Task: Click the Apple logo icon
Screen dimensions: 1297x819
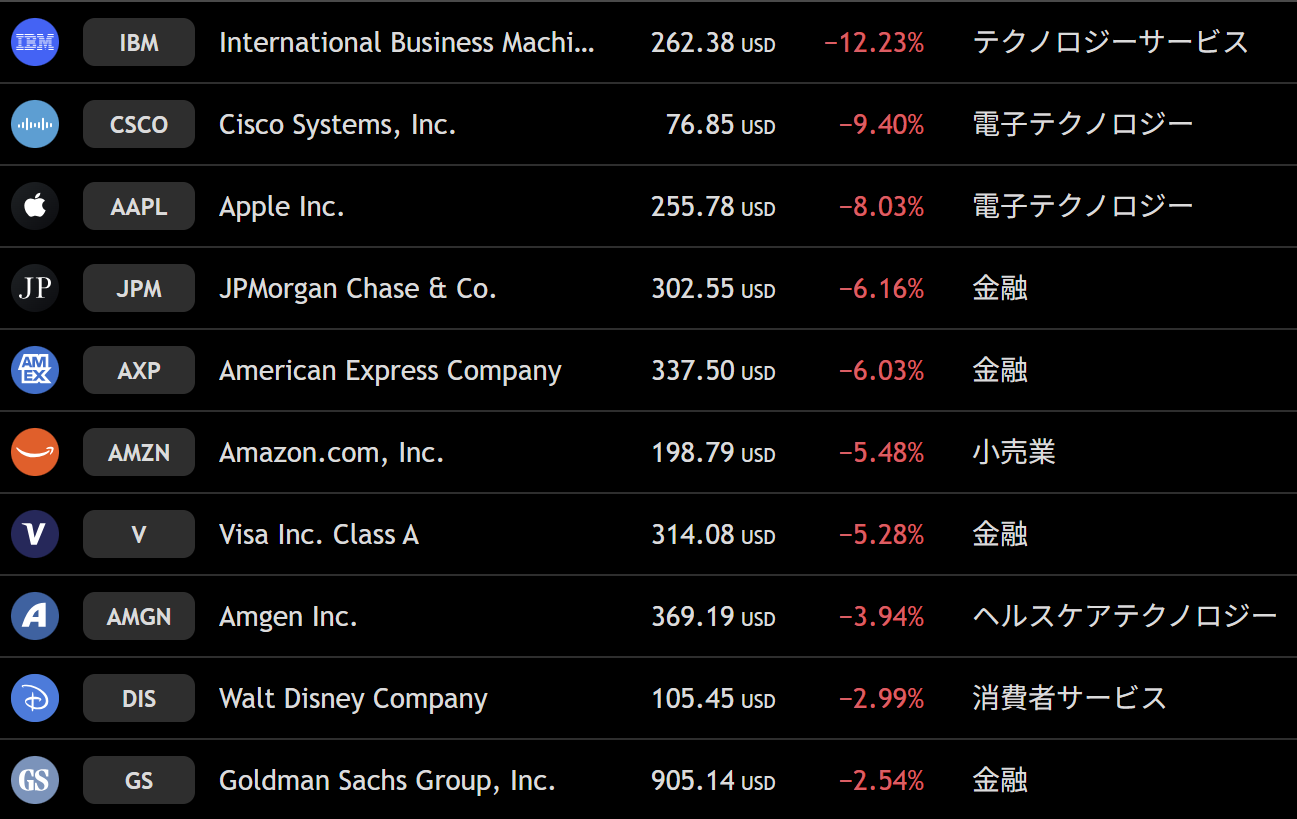Action: (35, 206)
